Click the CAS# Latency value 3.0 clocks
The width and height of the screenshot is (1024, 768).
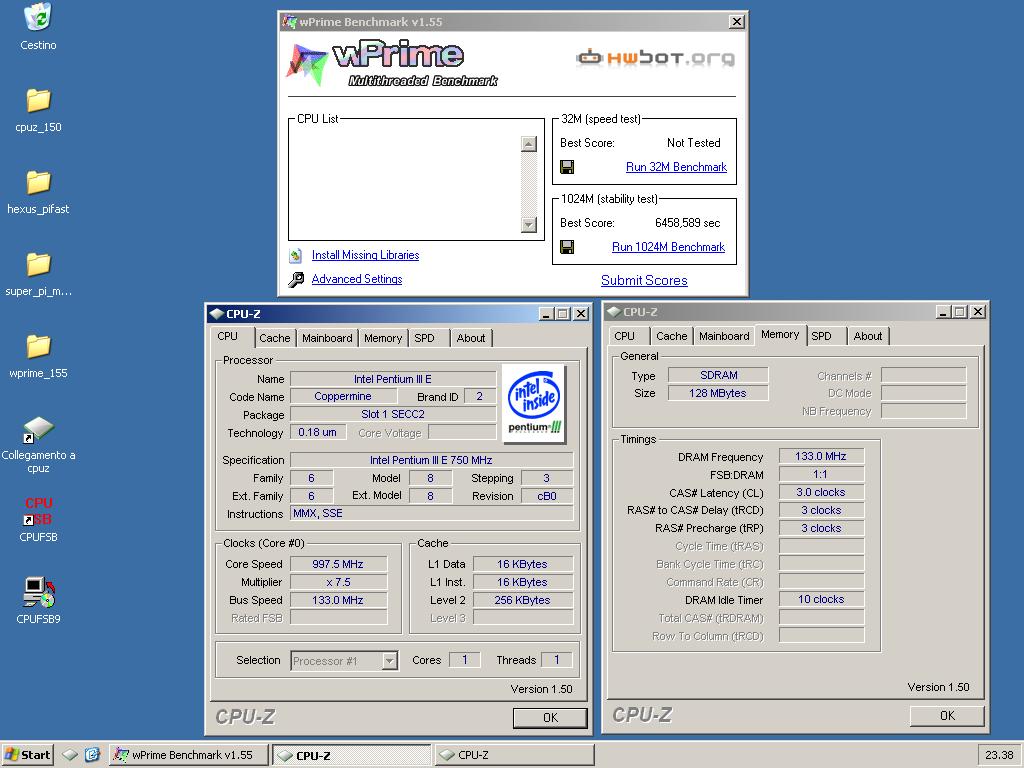[821, 492]
